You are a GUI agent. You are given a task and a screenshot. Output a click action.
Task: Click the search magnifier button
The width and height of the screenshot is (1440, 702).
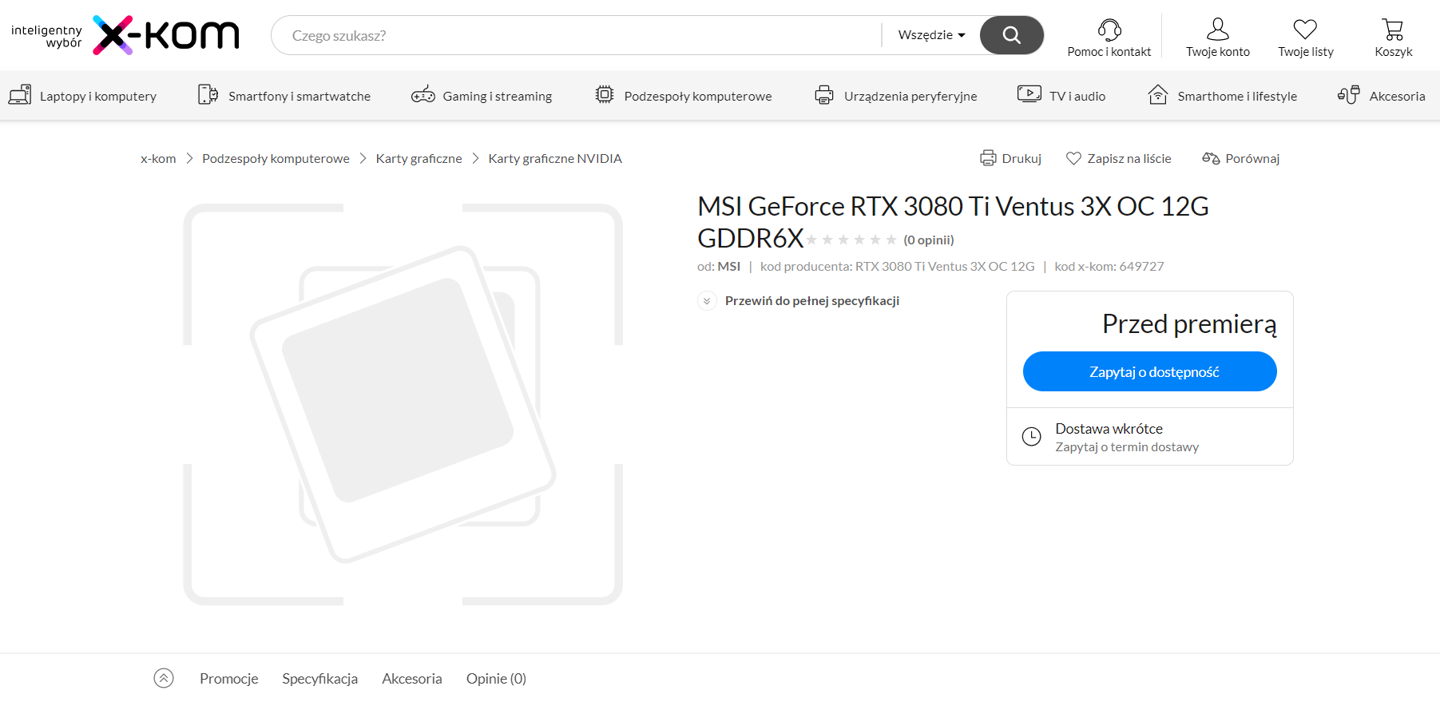pyautogui.click(x=1011, y=35)
